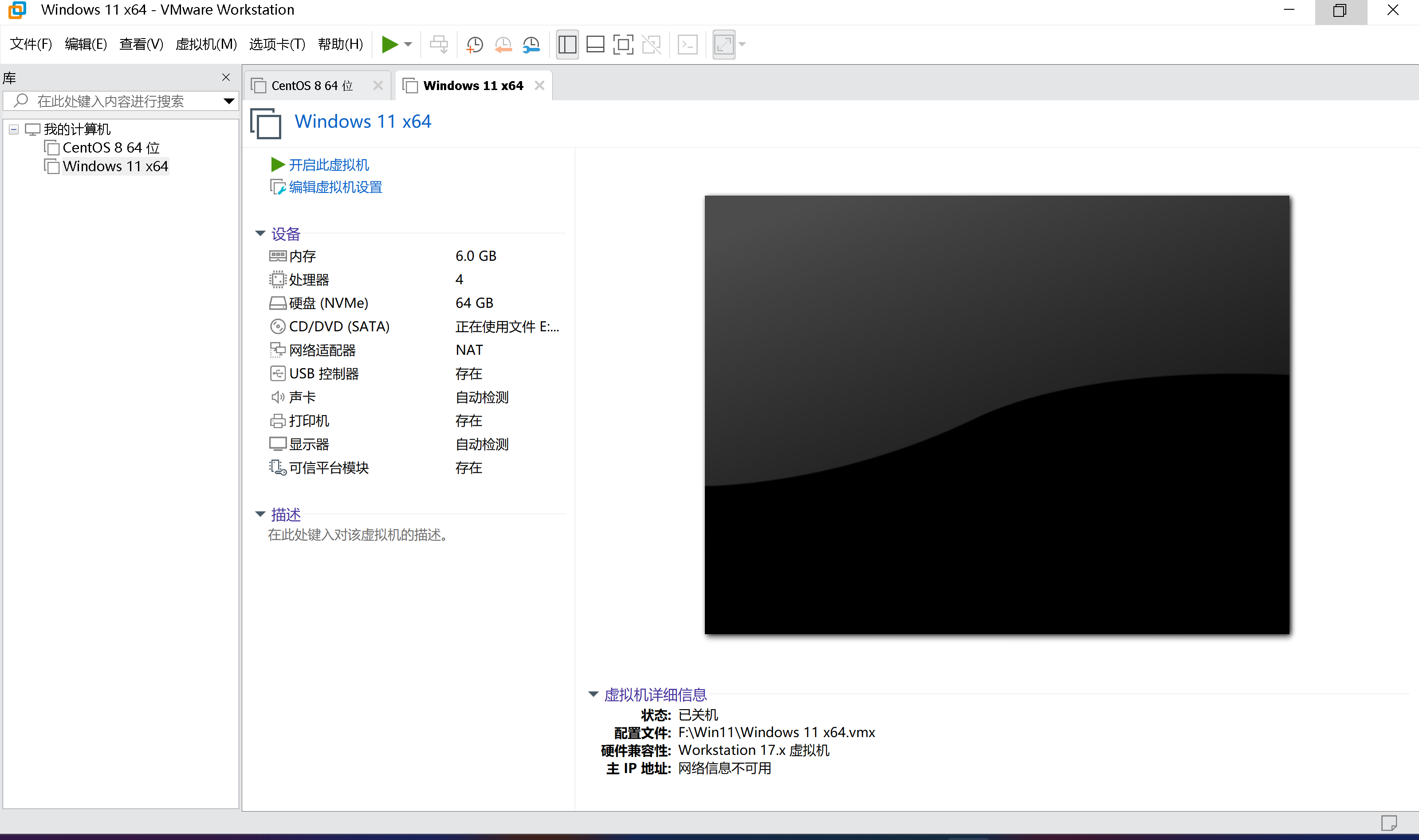Image resolution: width=1419 pixels, height=840 pixels.
Task: Open the 虚拟机(M) menu
Action: (x=206, y=44)
